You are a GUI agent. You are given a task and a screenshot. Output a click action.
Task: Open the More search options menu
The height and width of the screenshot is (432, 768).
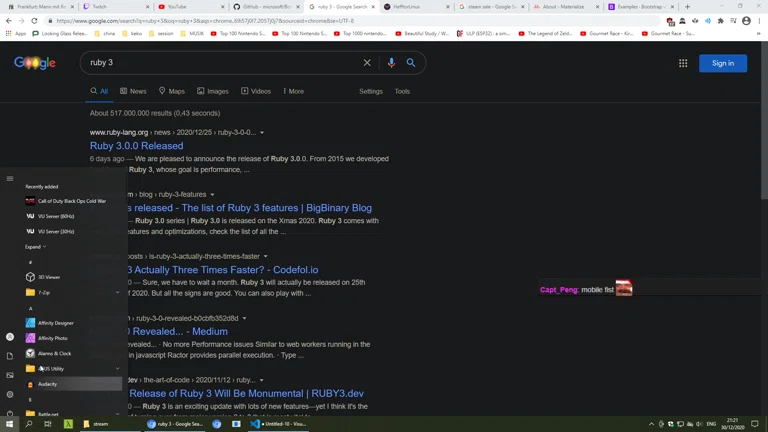tap(293, 91)
